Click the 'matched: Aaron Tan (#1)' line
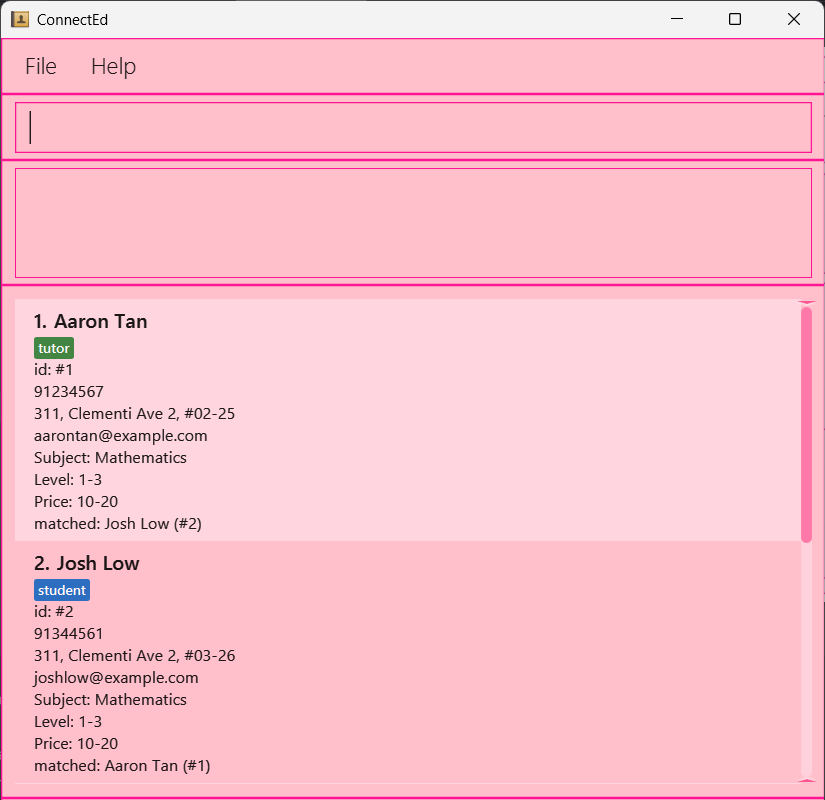The image size is (825, 800). pos(122,766)
